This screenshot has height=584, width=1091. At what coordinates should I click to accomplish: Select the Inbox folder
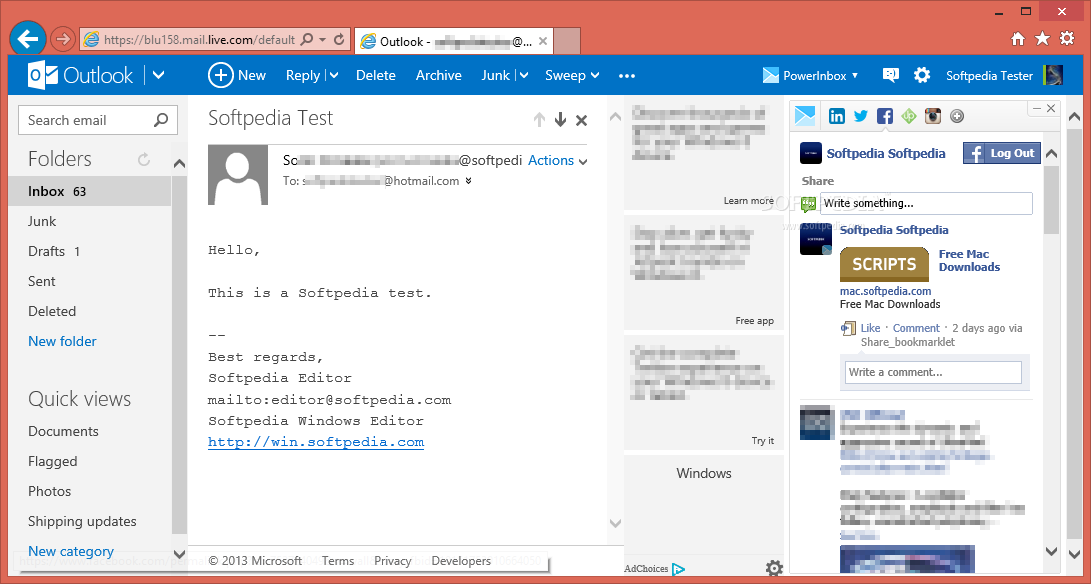tap(90, 191)
